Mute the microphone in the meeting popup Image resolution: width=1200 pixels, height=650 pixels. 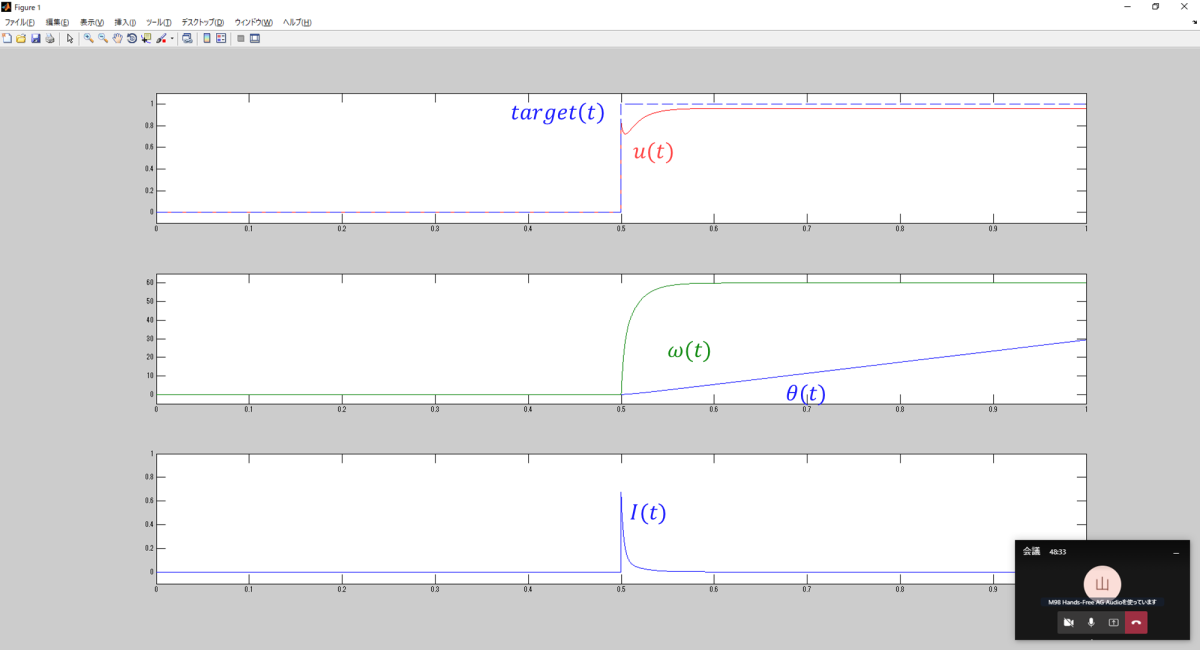tap(1091, 622)
